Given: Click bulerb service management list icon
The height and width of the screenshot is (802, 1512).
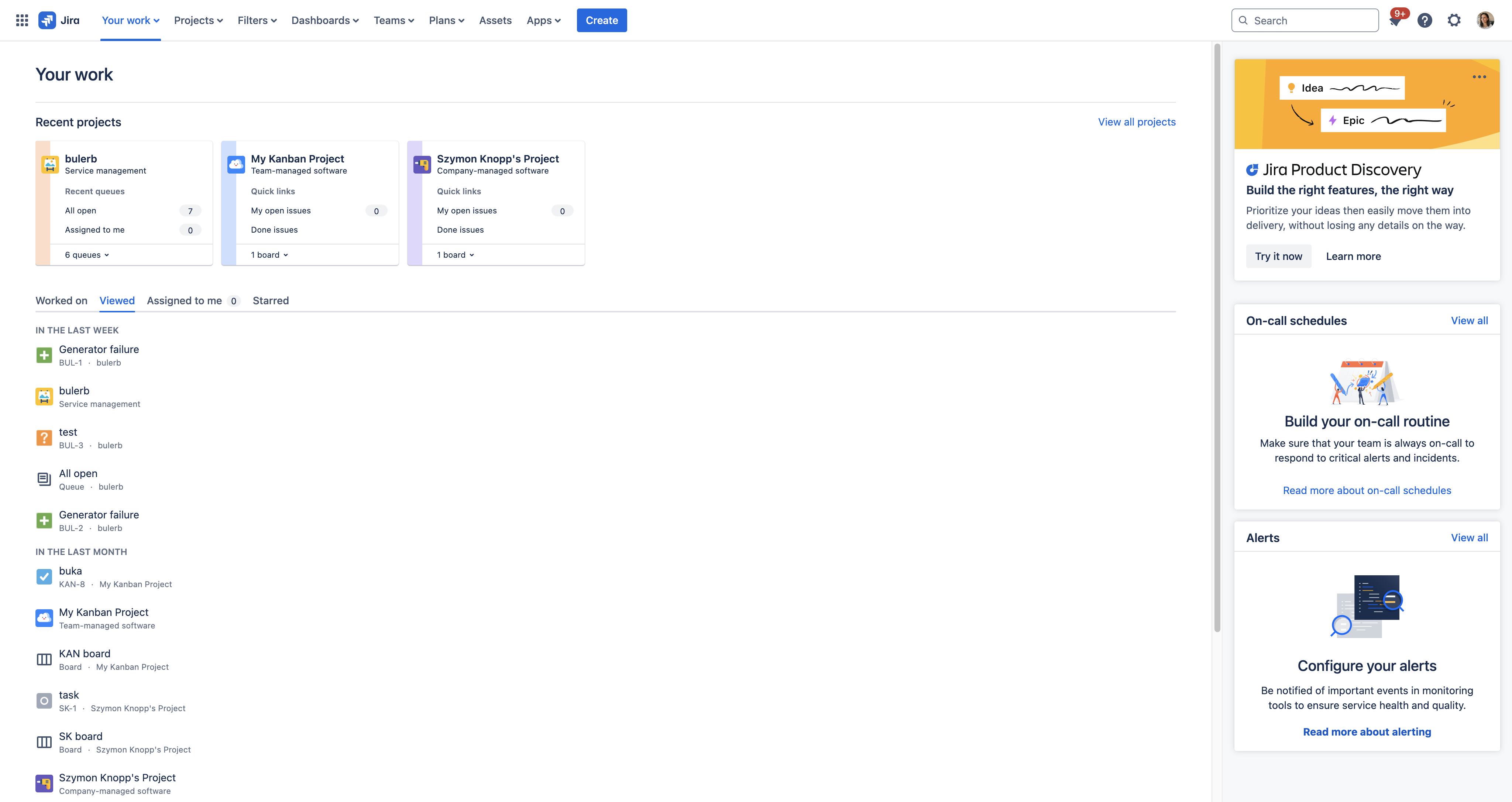Looking at the screenshot, I should click(44, 396).
